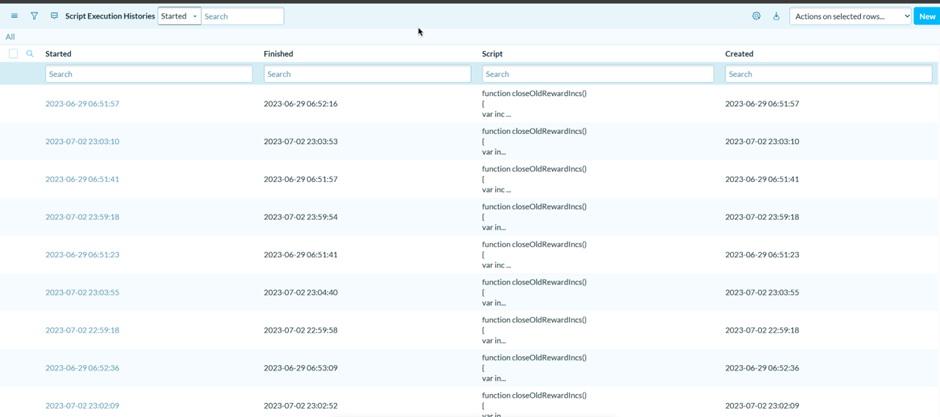The height and width of the screenshot is (417, 940).
Task: Open the list controls hamburger menu
Action: (14, 16)
